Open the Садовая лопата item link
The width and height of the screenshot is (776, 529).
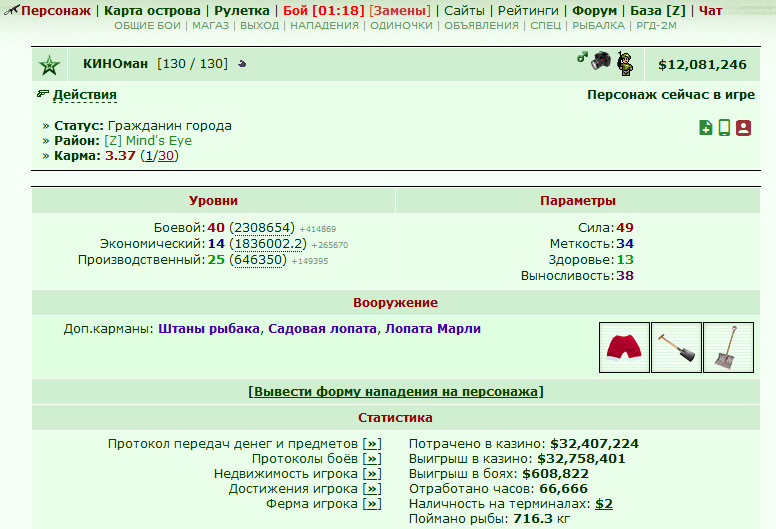pos(322,329)
